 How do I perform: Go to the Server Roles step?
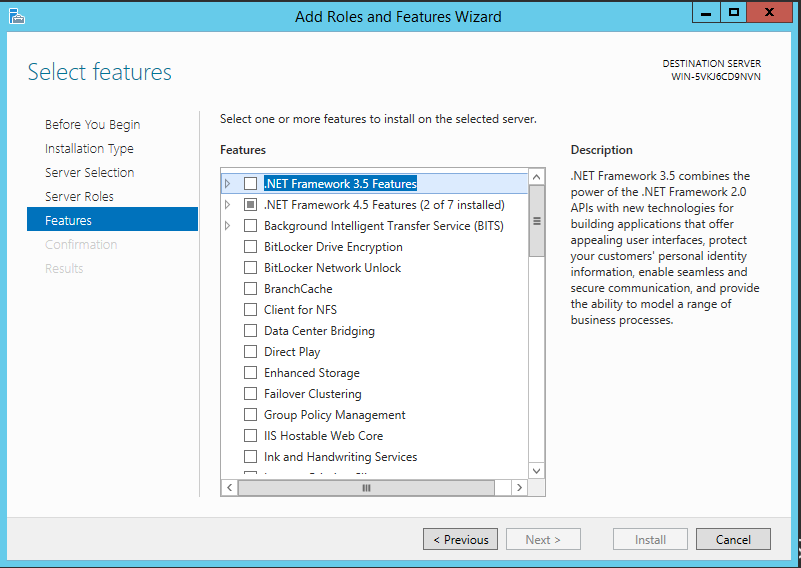pyautogui.click(x=79, y=197)
